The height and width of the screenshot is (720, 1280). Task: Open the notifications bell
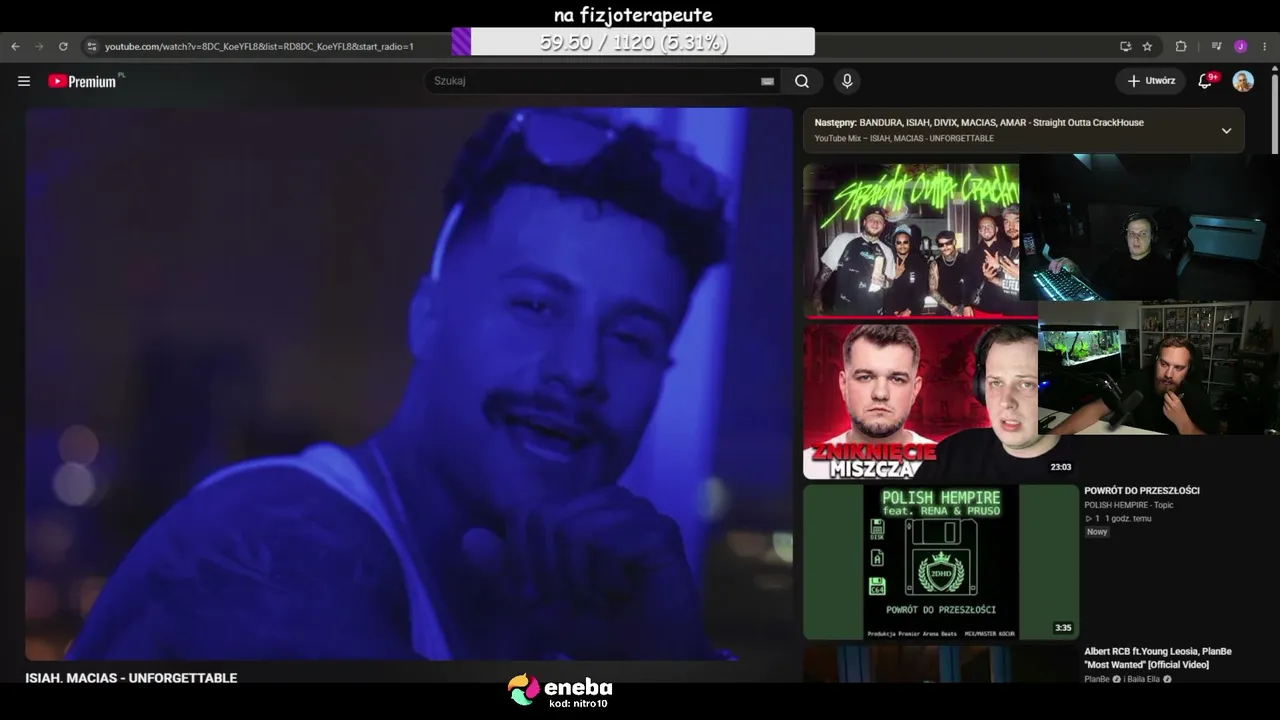point(1206,81)
